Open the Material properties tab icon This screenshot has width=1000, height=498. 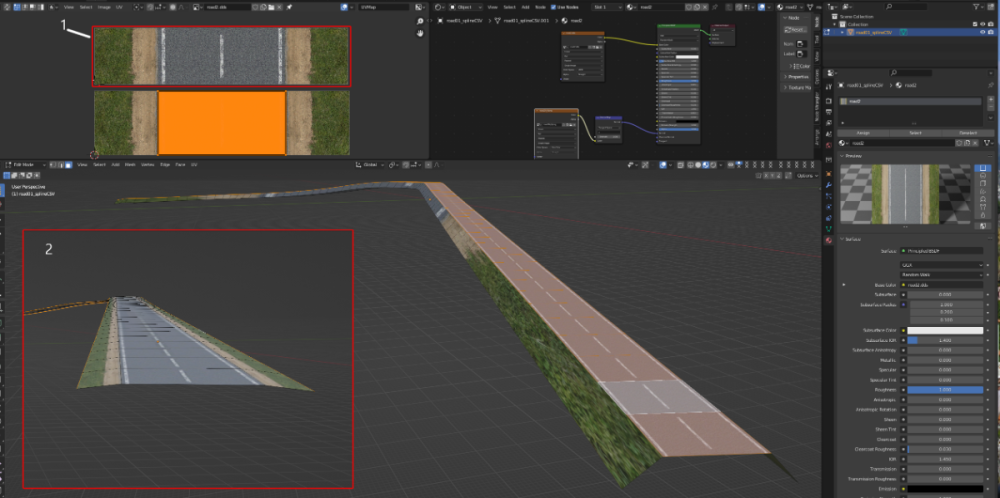(827, 240)
